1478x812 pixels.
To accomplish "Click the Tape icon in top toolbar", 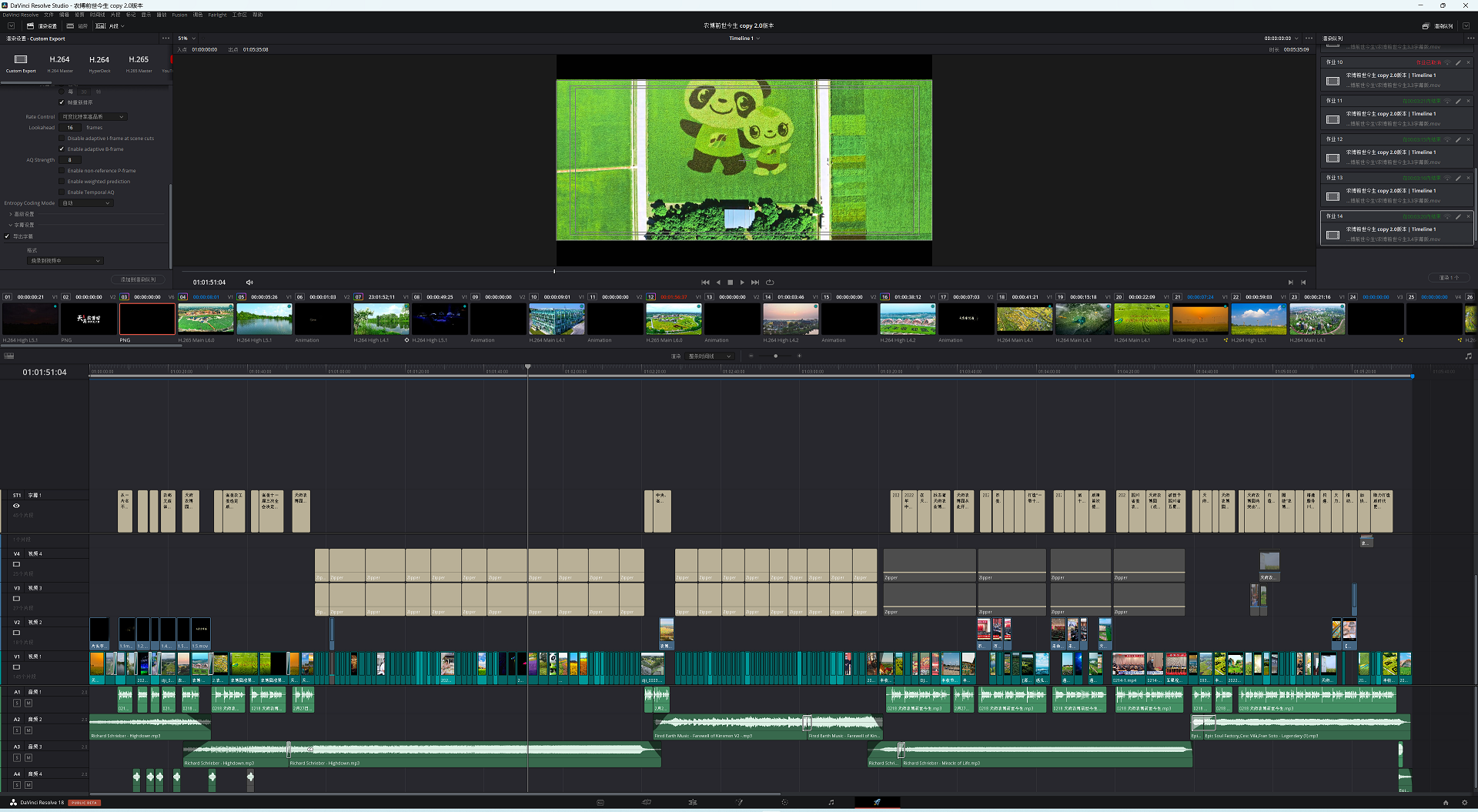I will (x=70, y=26).
